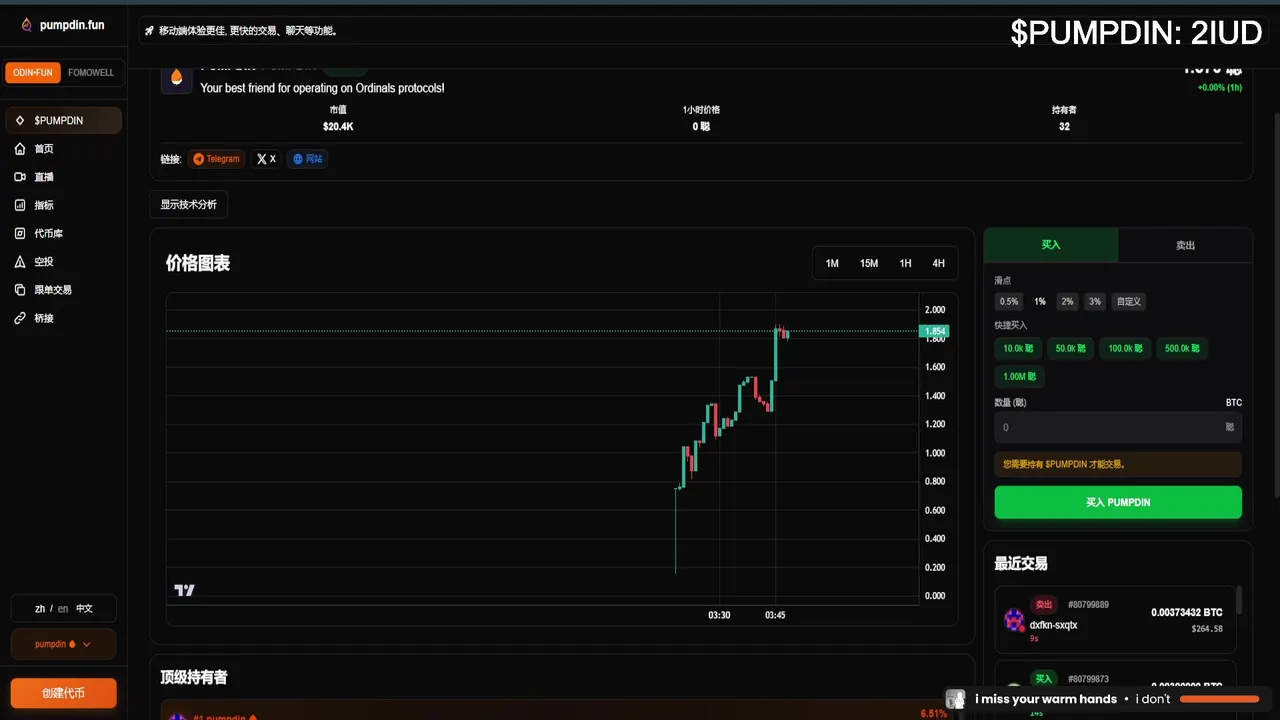Switch to the 买入 buy tab
The width and height of the screenshot is (1280, 720).
(1051, 245)
